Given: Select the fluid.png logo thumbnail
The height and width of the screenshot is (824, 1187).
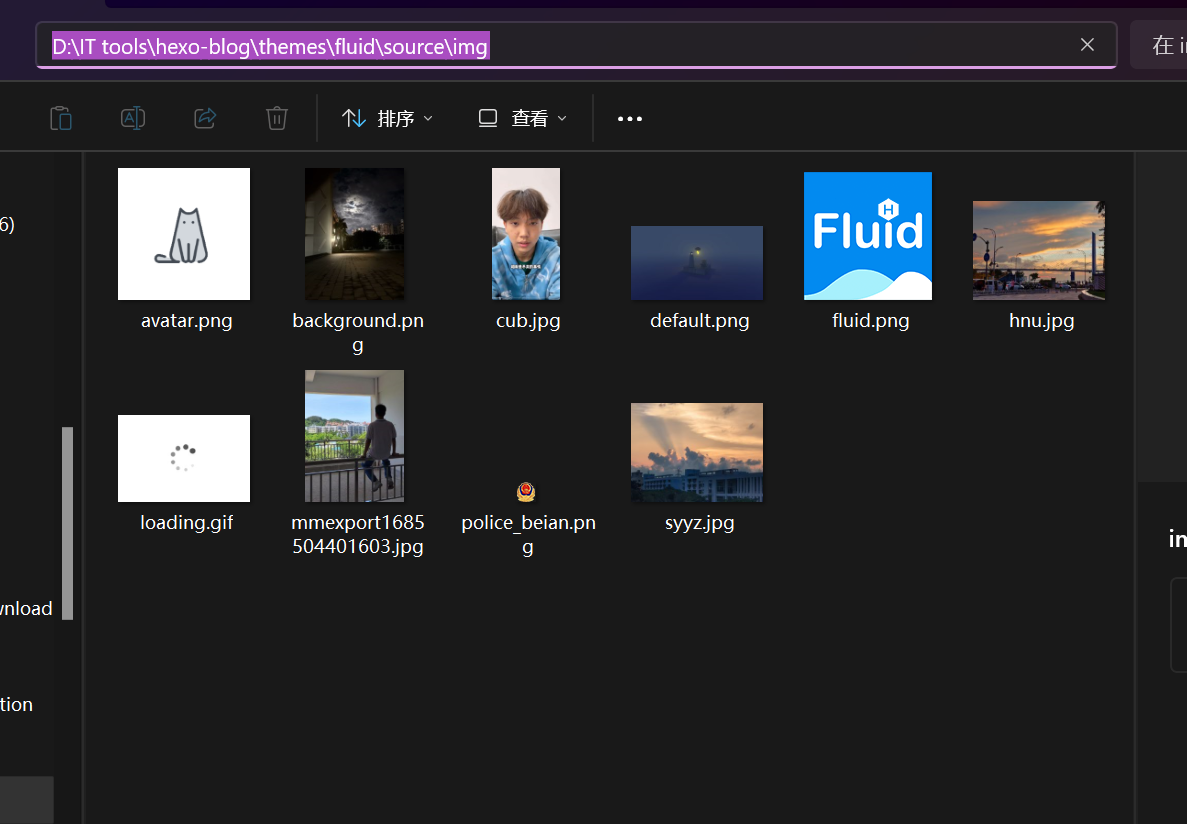Looking at the screenshot, I should (x=868, y=236).
